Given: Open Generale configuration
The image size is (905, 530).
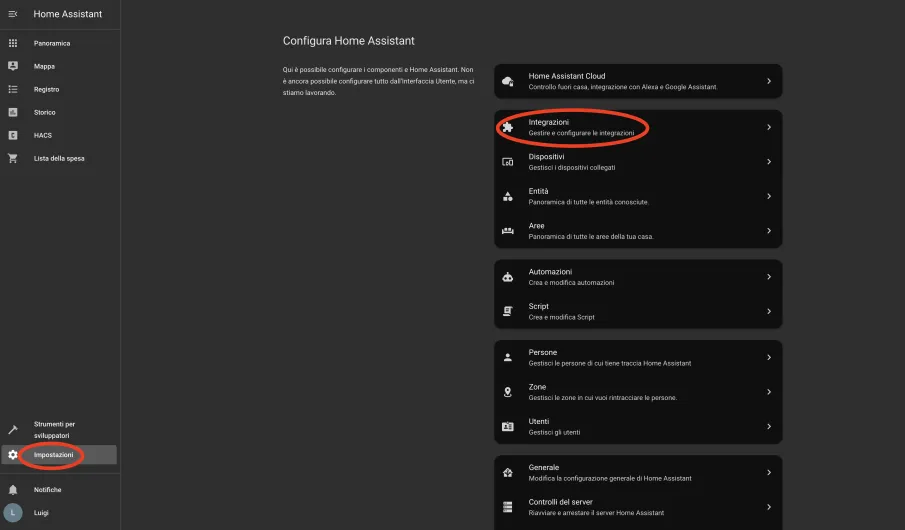Looking at the screenshot, I should (x=638, y=473).
